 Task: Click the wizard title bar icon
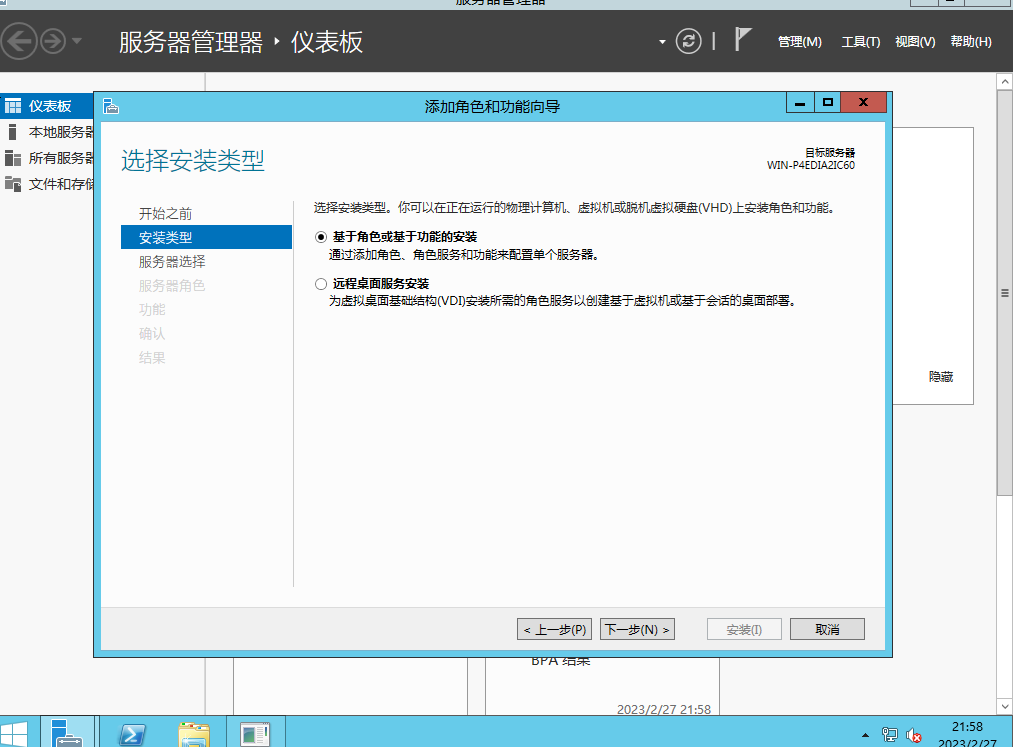pos(110,106)
